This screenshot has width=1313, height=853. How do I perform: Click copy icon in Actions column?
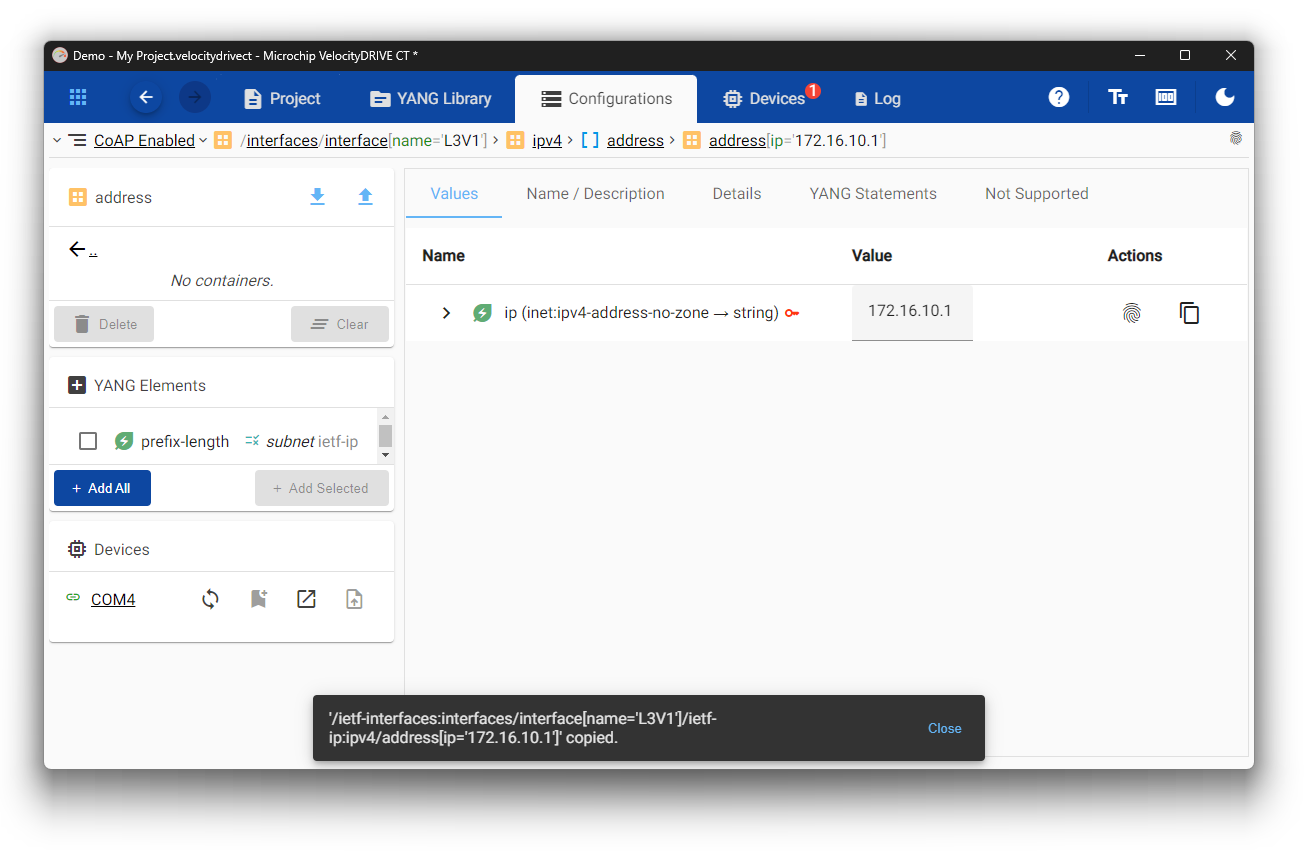(x=1189, y=313)
